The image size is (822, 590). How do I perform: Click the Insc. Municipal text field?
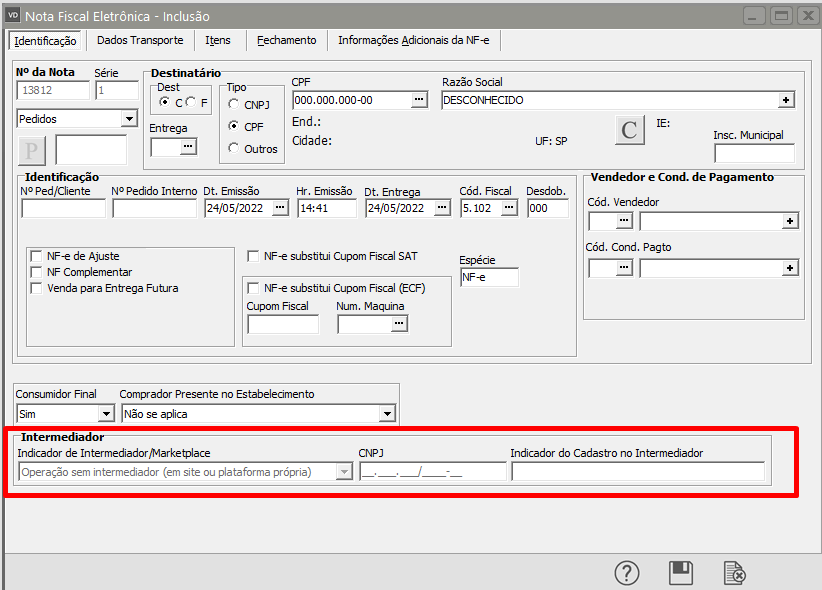[x=754, y=153]
